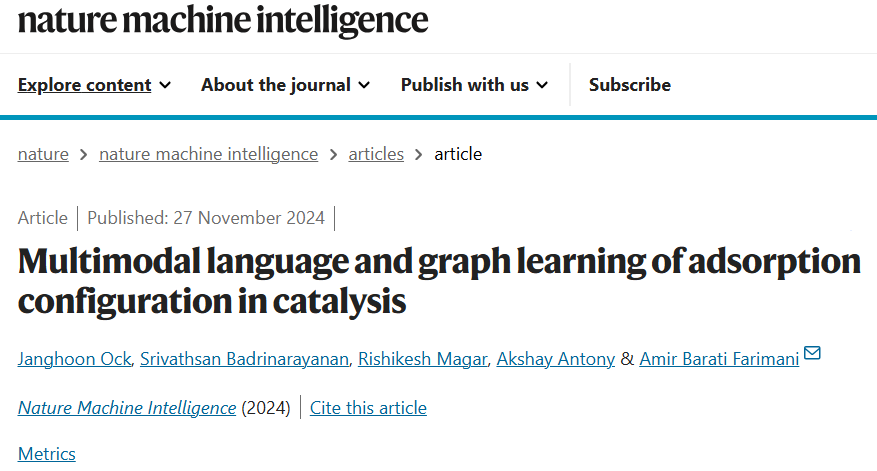Click the chevron arrow beside Publish with us
877x471 pixels.
[x=542, y=86]
